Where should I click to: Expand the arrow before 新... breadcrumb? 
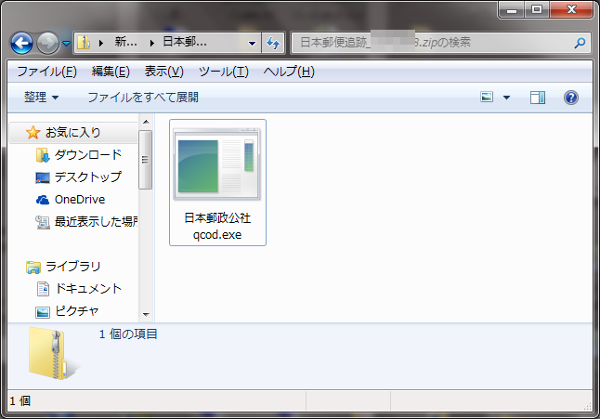101,43
